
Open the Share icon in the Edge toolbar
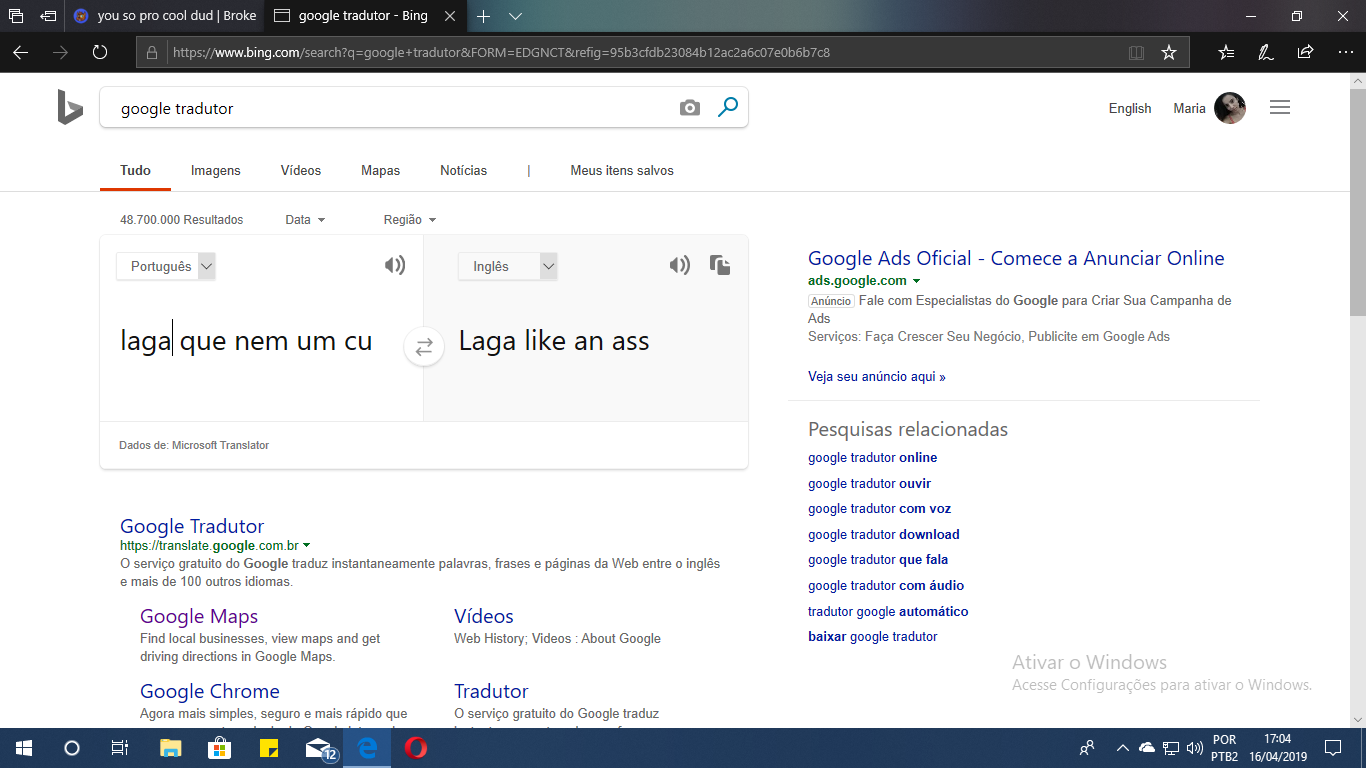tap(1305, 52)
